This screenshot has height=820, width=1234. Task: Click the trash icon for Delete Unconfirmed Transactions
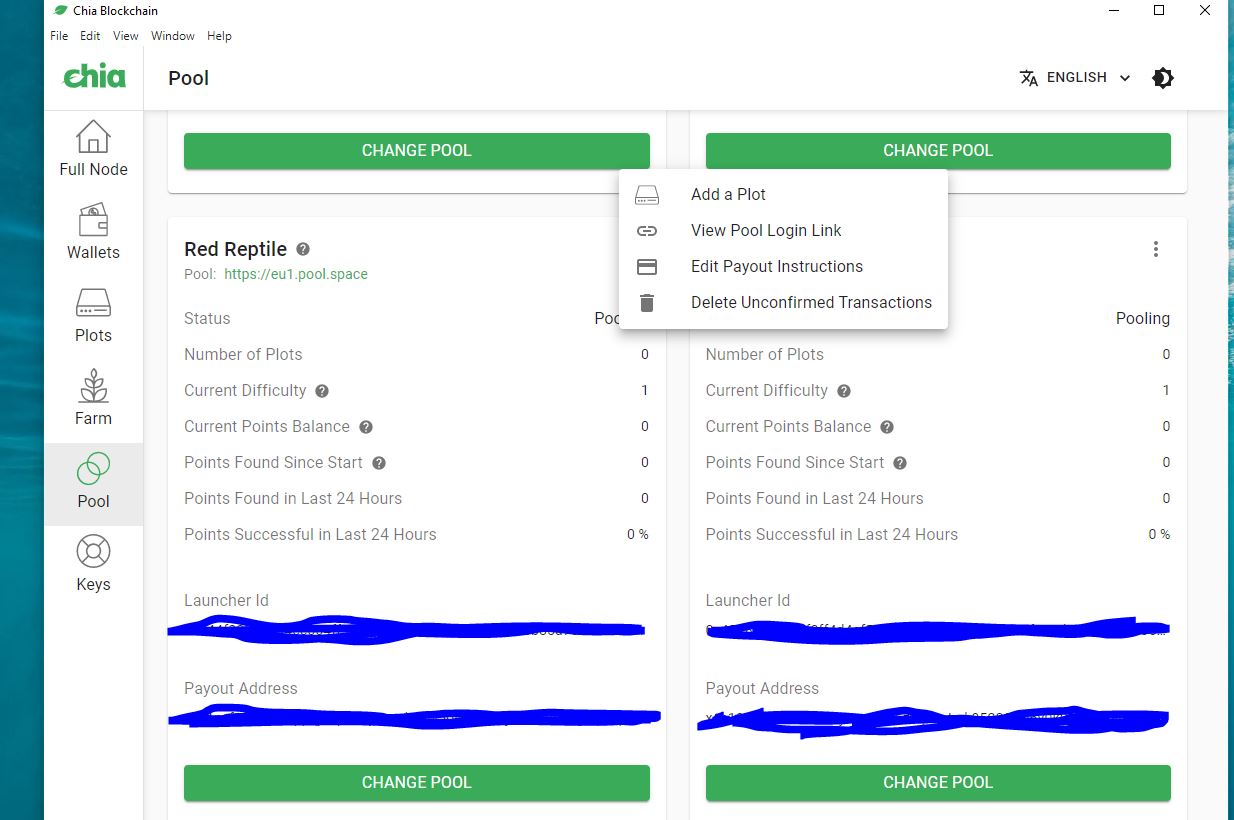pyautogui.click(x=647, y=303)
